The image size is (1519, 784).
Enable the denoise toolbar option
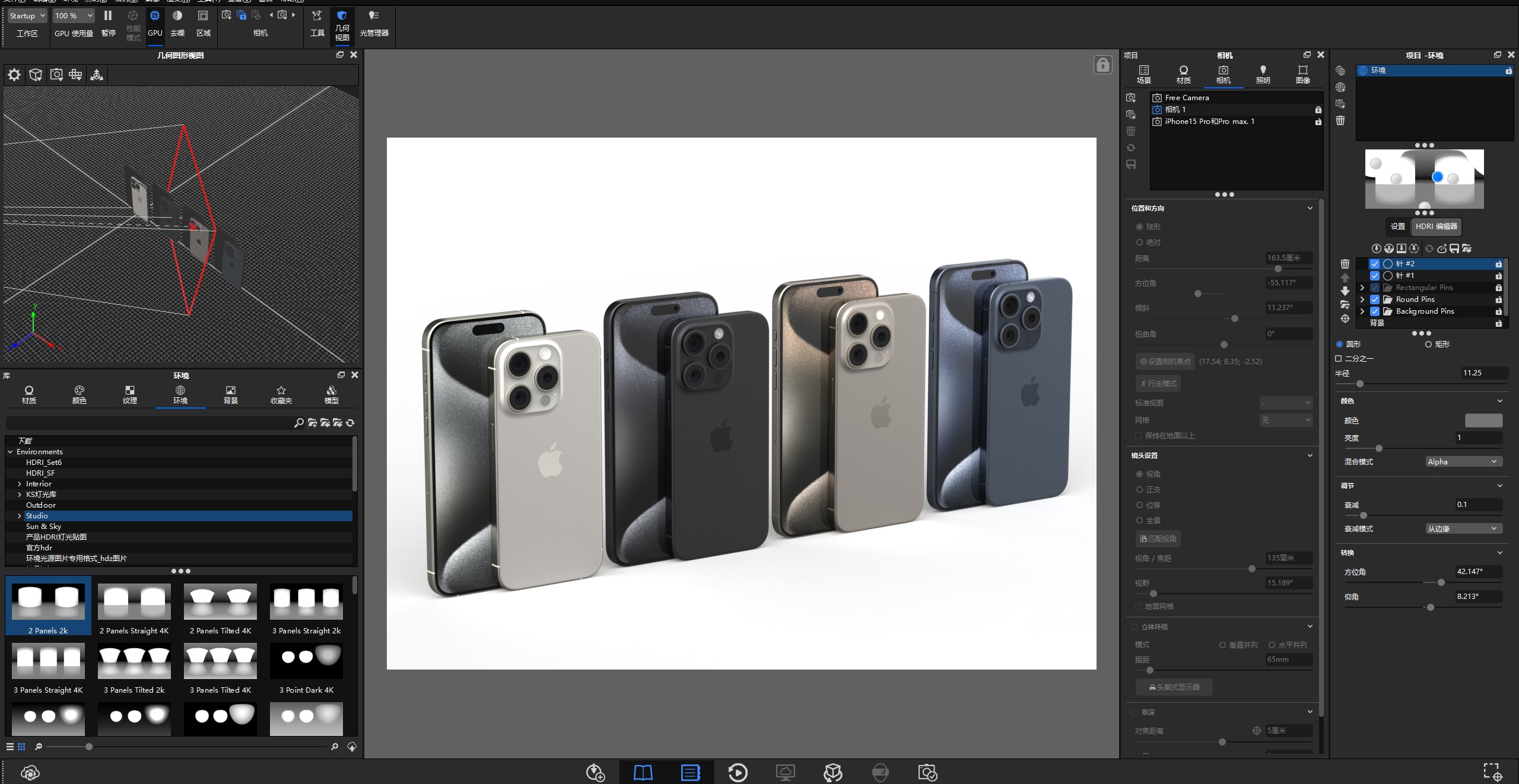177,23
